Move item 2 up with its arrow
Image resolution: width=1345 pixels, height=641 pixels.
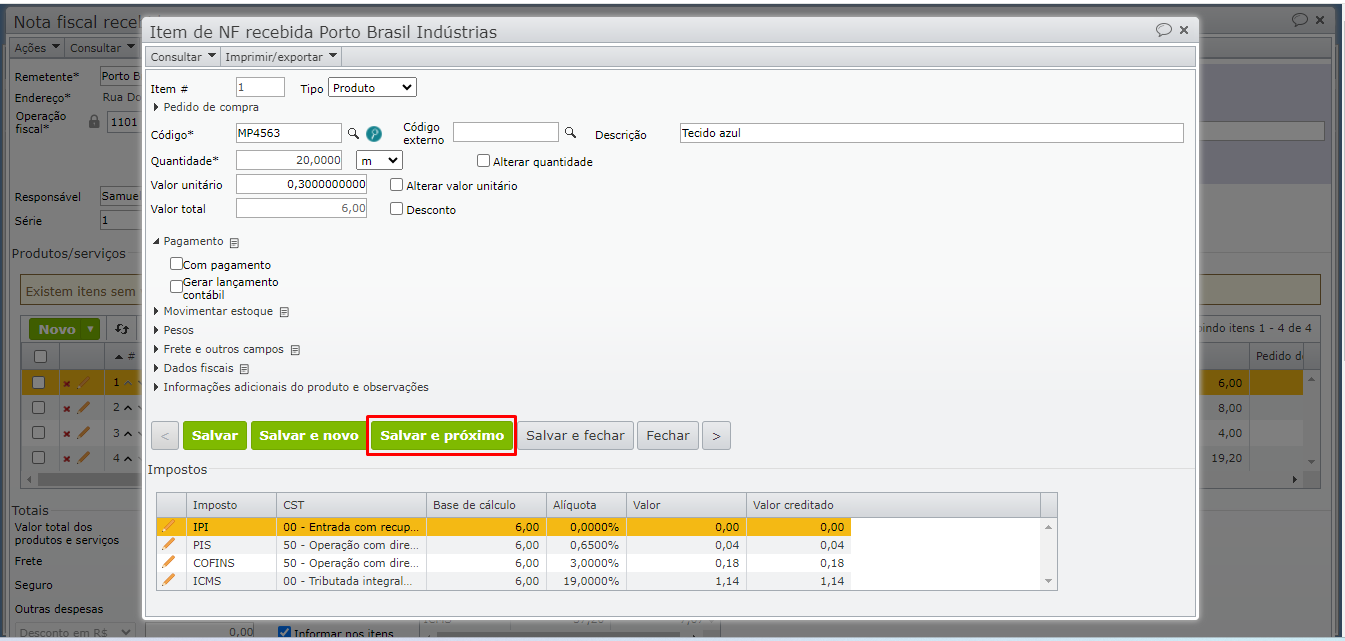click(x=128, y=408)
